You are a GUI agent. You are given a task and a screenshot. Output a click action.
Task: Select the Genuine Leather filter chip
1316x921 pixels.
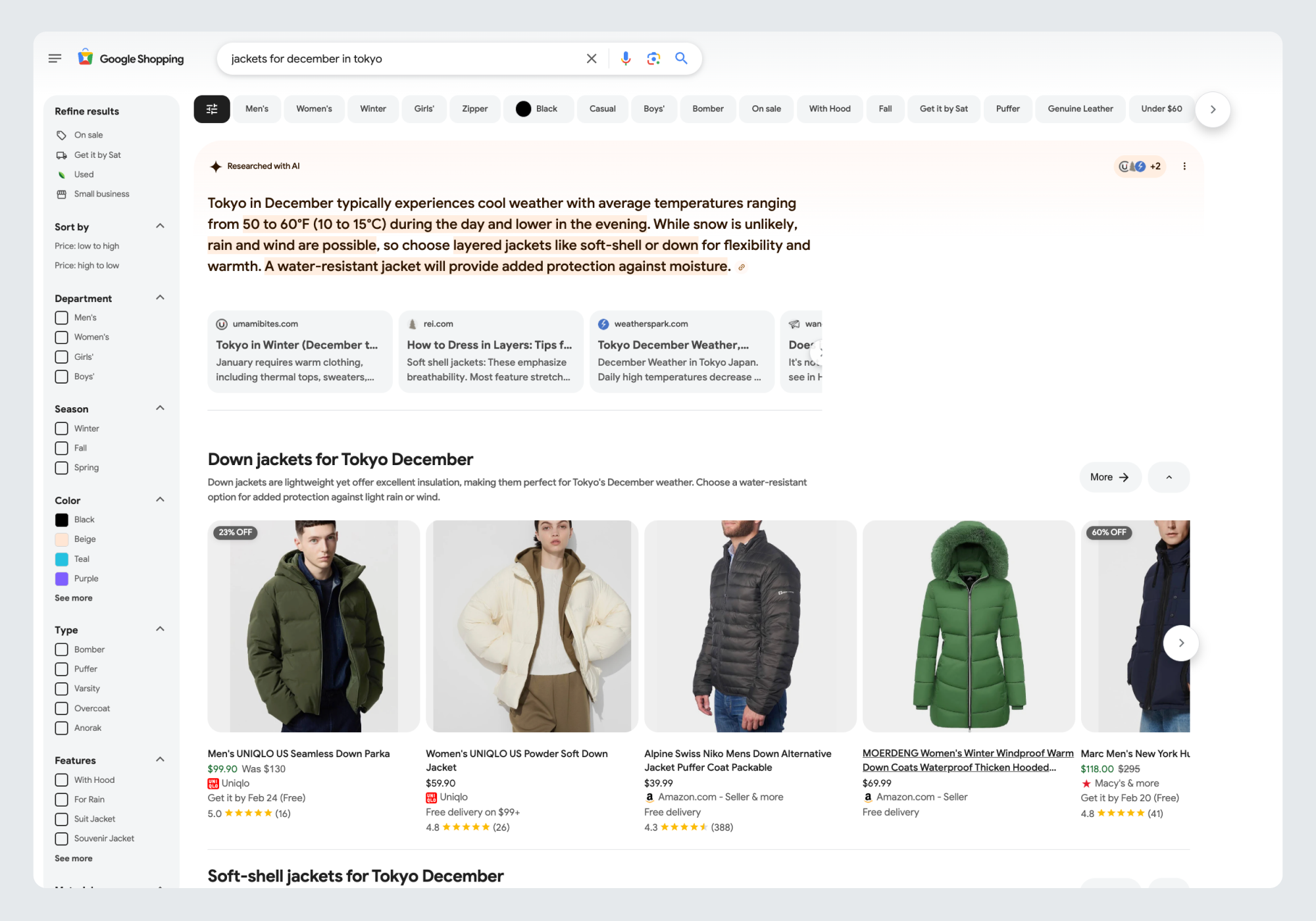[x=1080, y=109]
